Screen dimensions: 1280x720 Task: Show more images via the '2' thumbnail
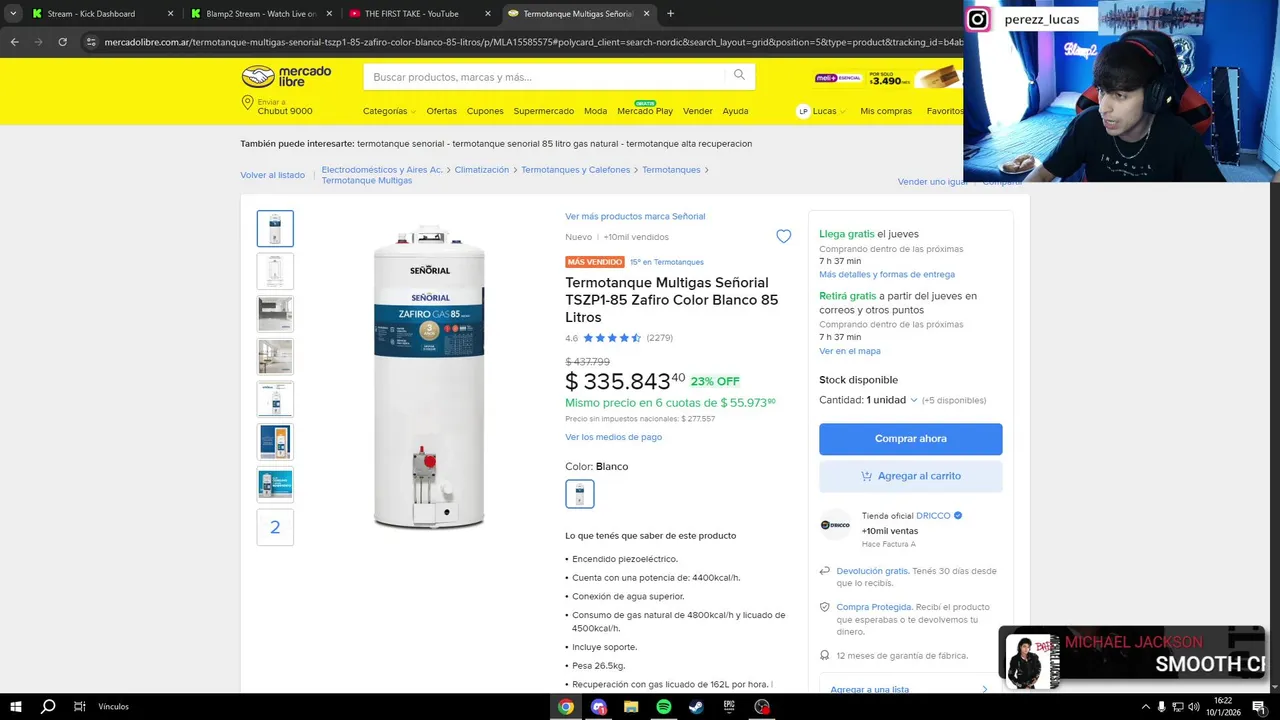click(x=275, y=527)
